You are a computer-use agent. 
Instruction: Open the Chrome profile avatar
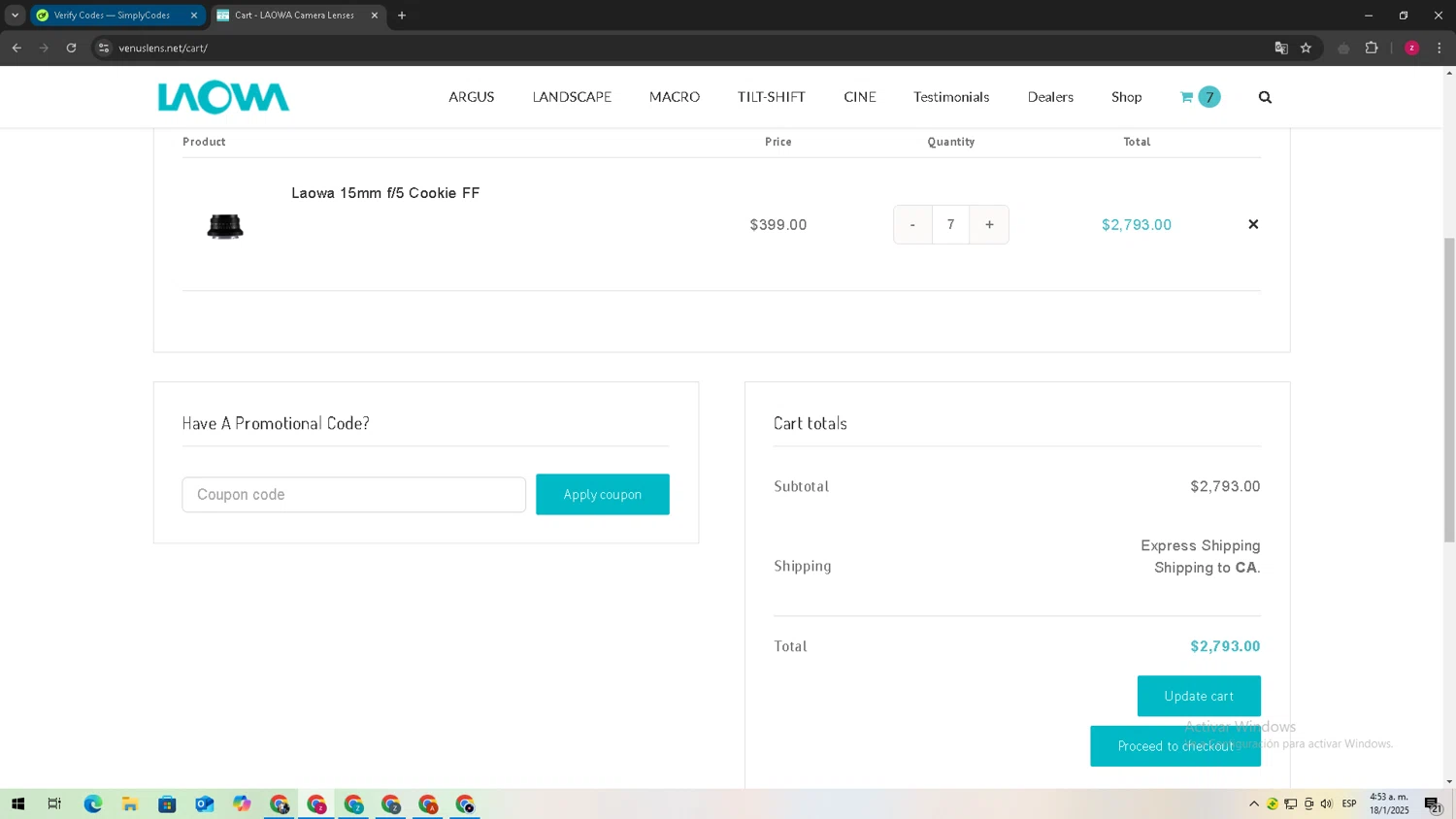tap(1412, 48)
